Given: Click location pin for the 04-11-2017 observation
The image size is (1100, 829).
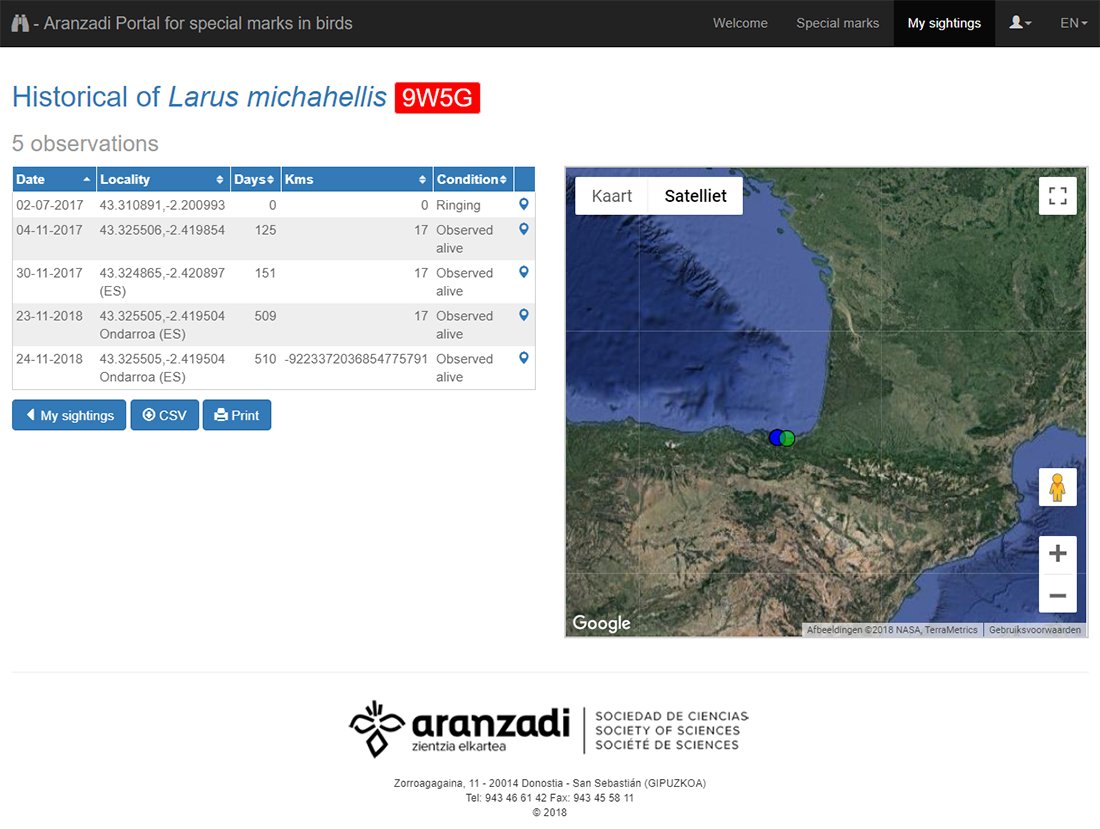Looking at the screenshot, I should pyautogui.click(x=523, y=229).
